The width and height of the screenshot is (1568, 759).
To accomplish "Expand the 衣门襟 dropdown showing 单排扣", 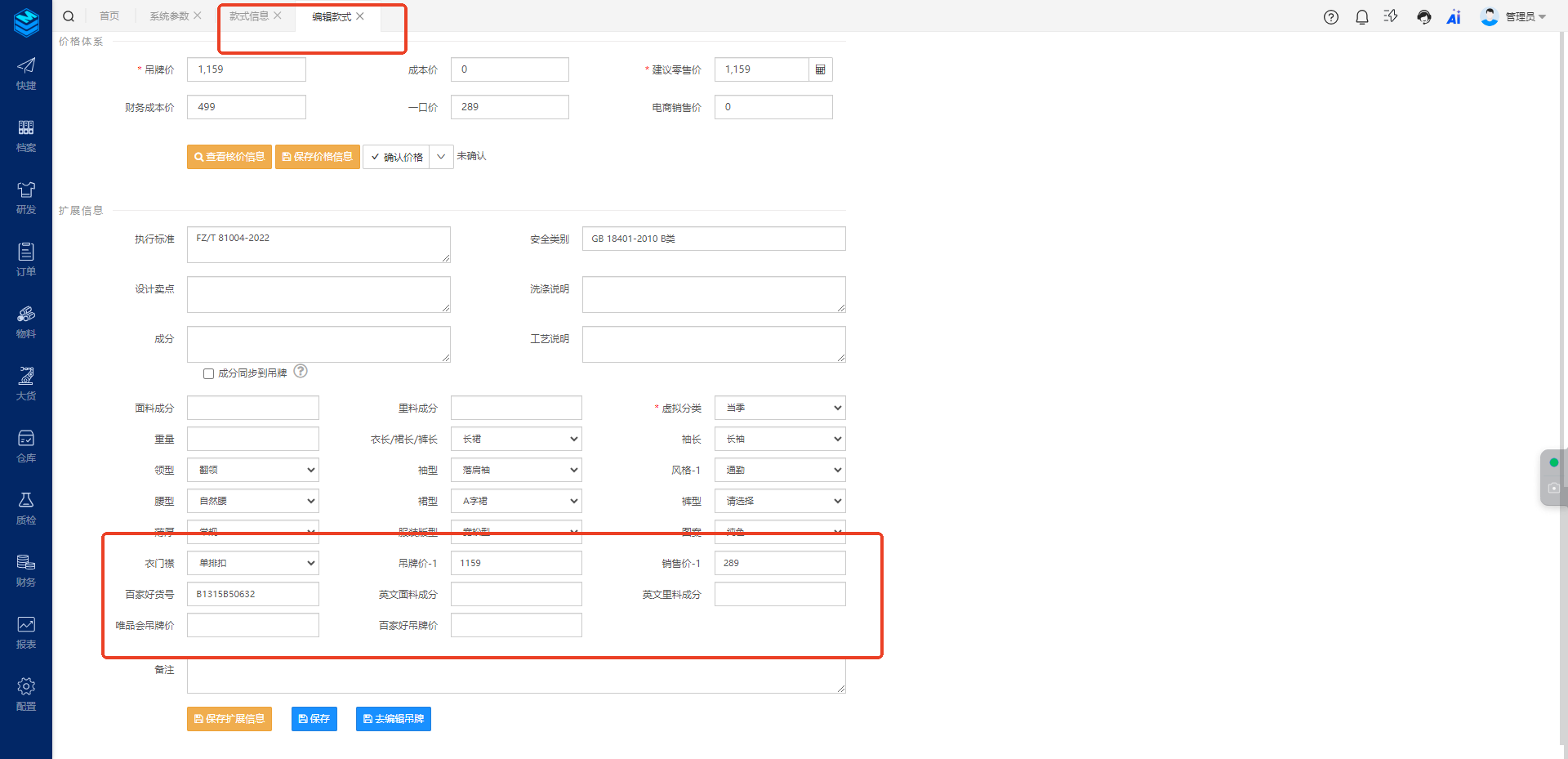I will pos(252,563).
